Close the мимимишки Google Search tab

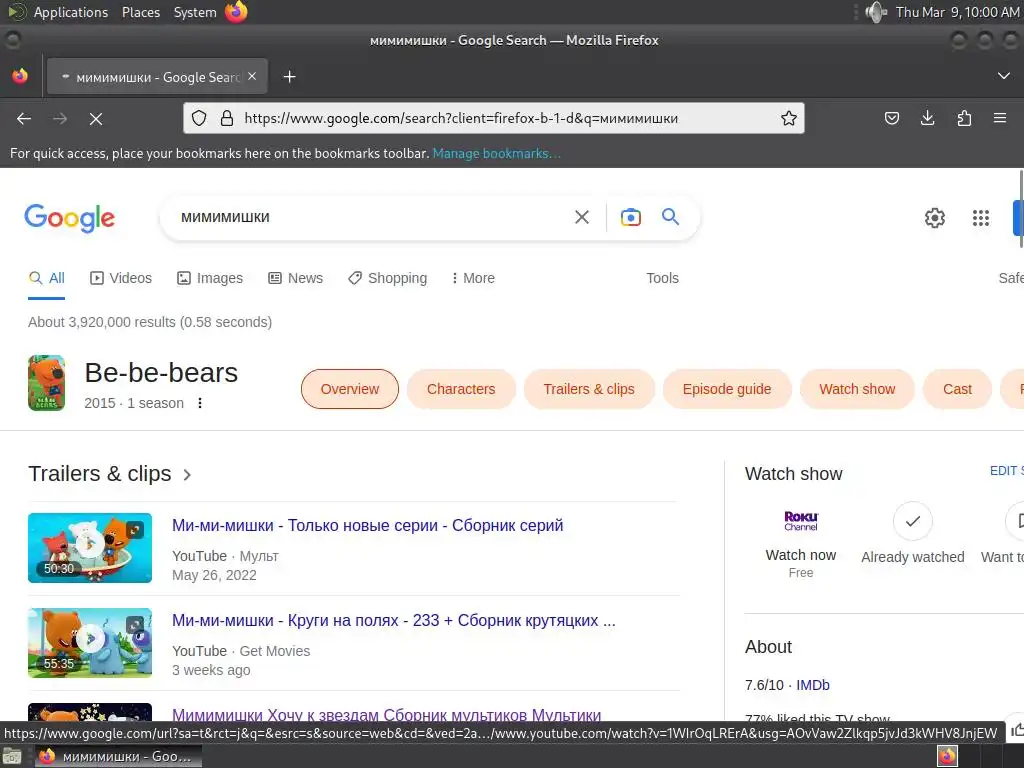(252, 76)
